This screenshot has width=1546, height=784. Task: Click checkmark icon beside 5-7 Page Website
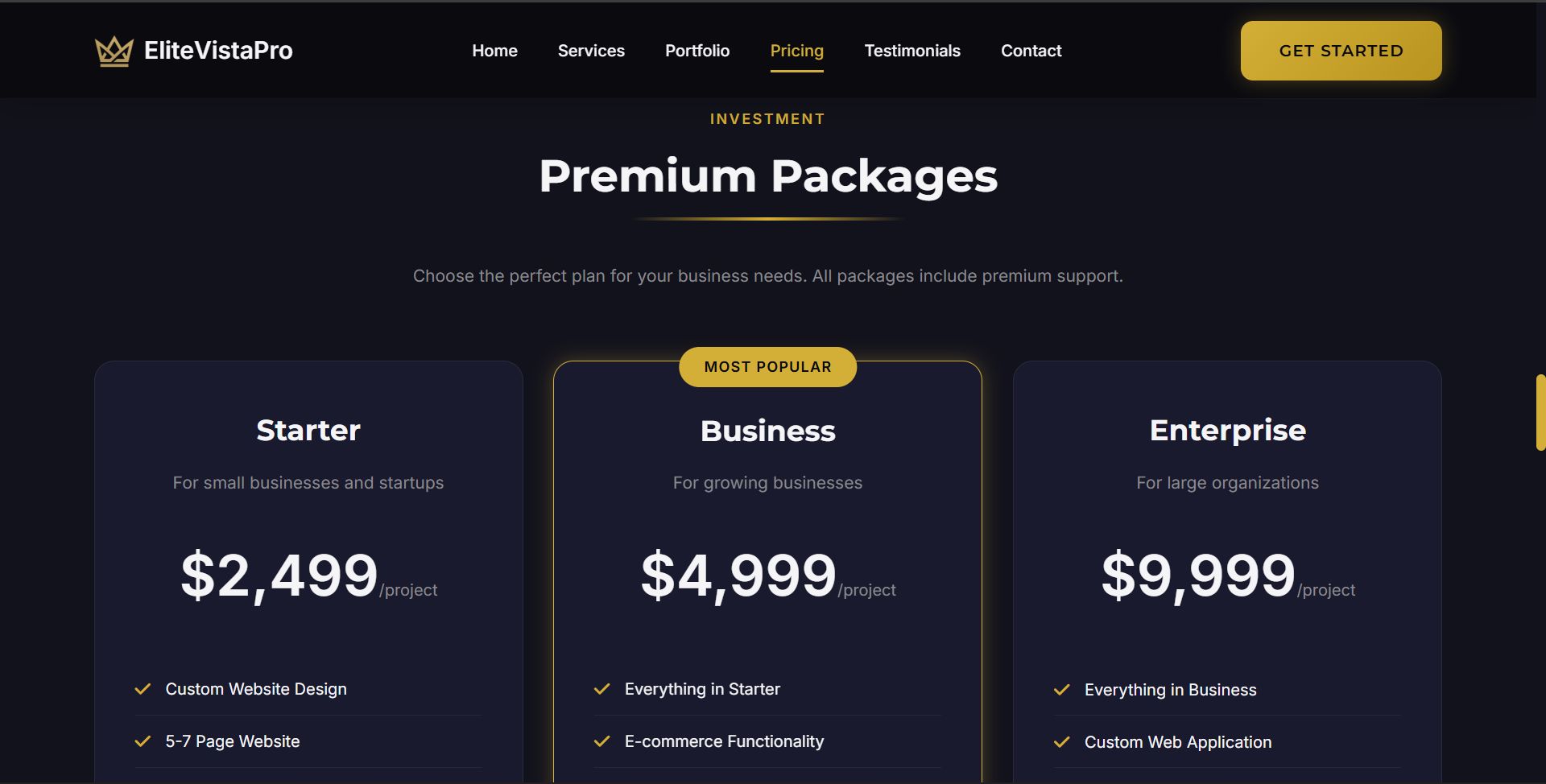pyautogui.click(x=143, y=741)
